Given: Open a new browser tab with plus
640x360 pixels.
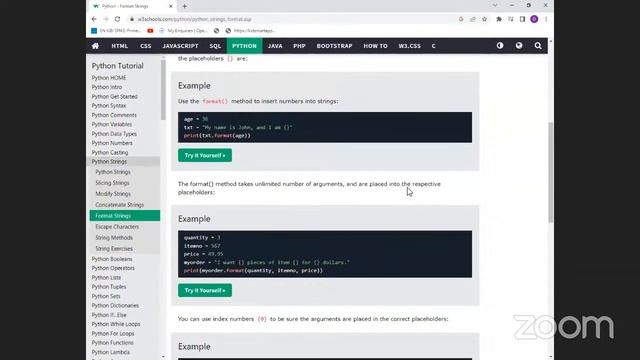Looking at the screenshot, I should tap(184, 6).
